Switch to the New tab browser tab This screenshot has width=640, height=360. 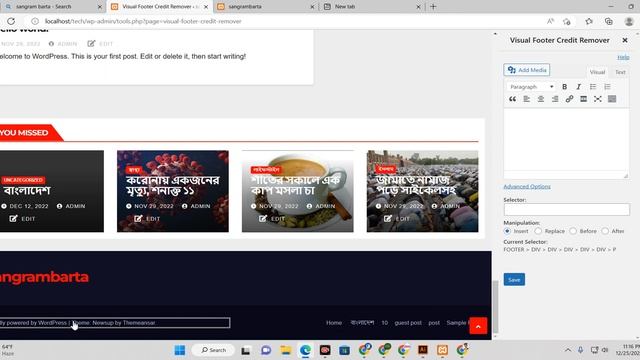(x=372, y=7)
